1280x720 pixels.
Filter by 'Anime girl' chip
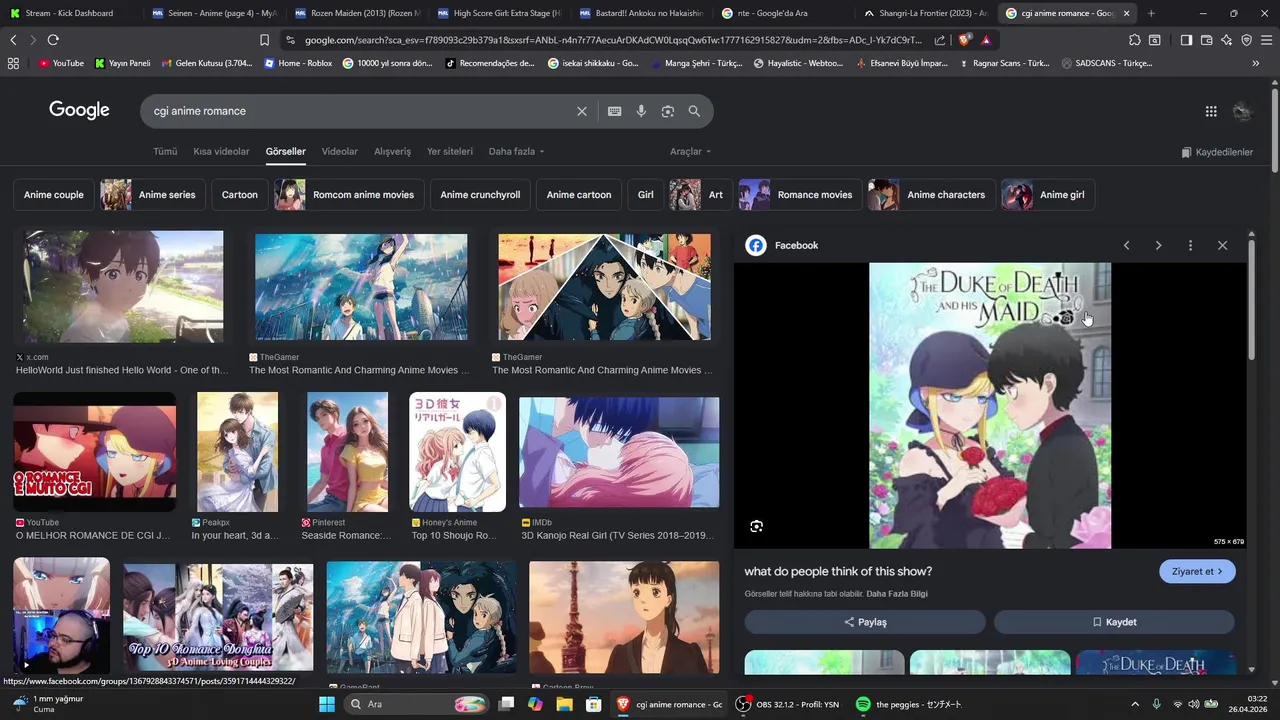click(x=1048, y=195)
